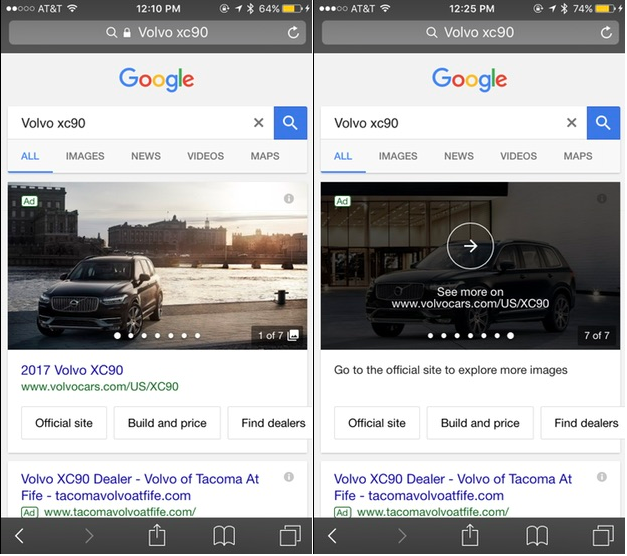
Task: Tap reload icon in right phone address bar
Action: pyautogui.click(x=606, y=32)
